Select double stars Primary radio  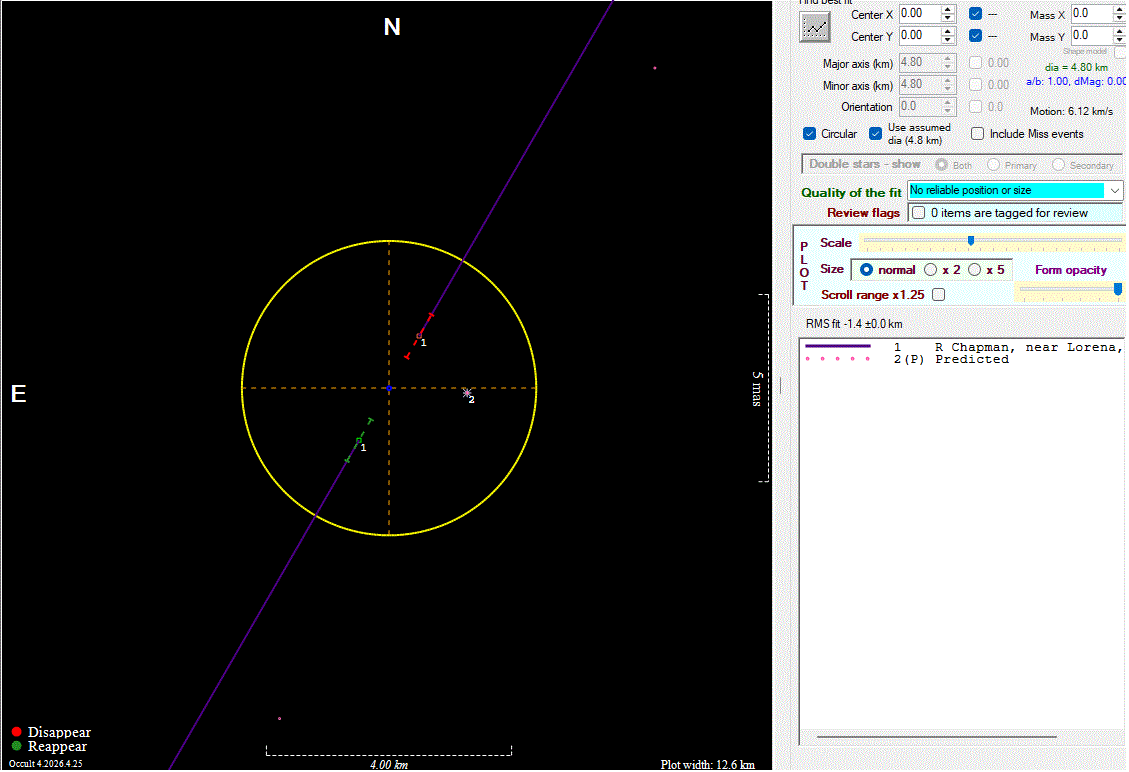[993, 165]
